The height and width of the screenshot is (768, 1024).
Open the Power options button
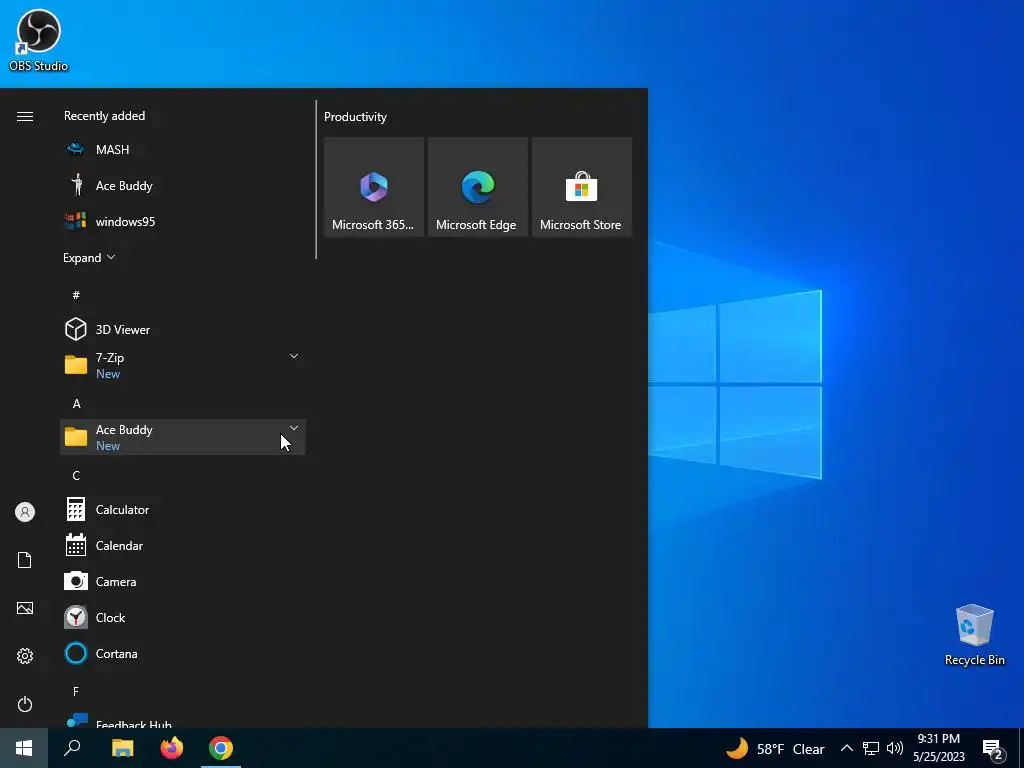tap(25, 704)
